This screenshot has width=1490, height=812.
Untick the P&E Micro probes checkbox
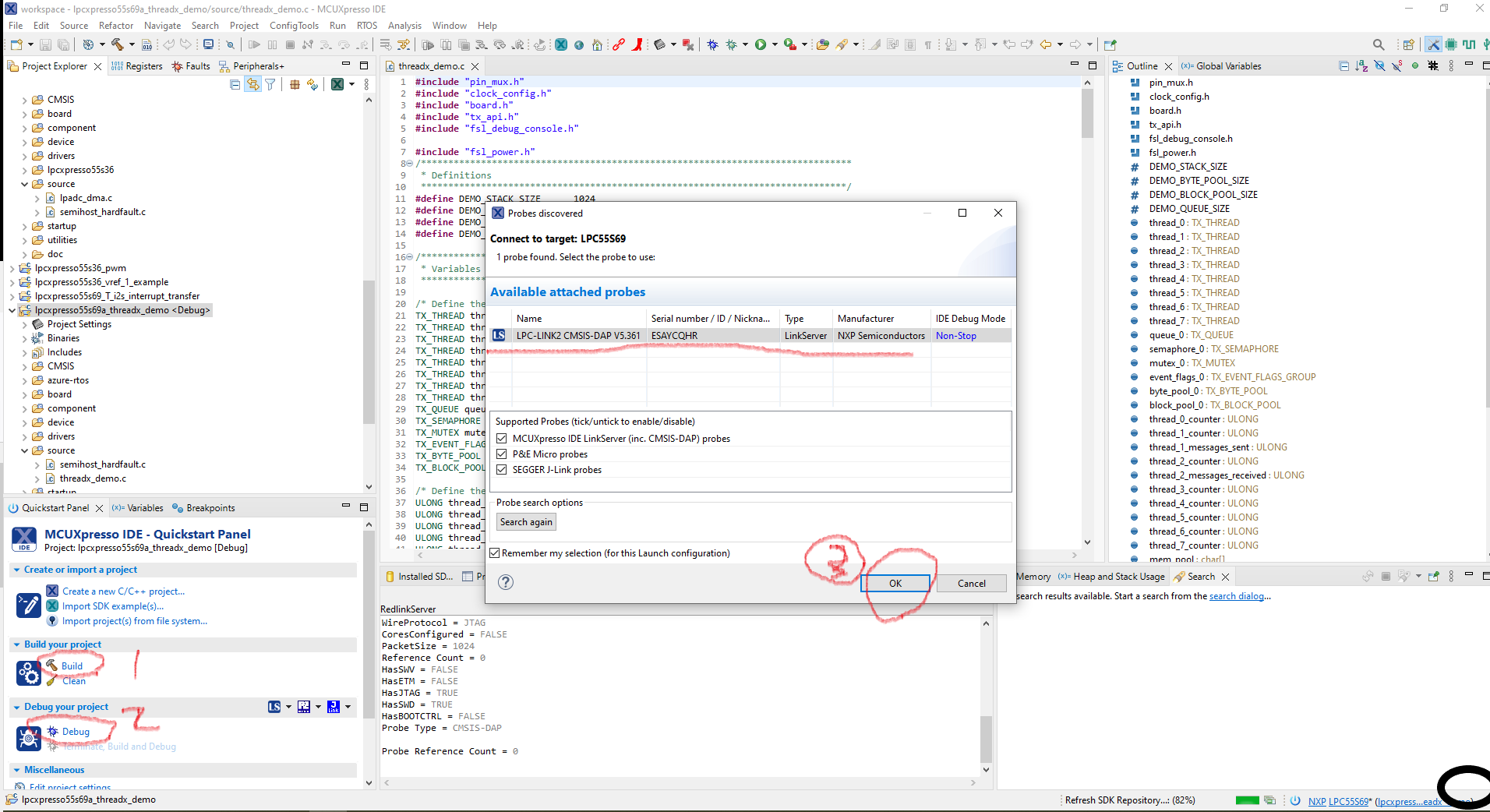[502, 454]
